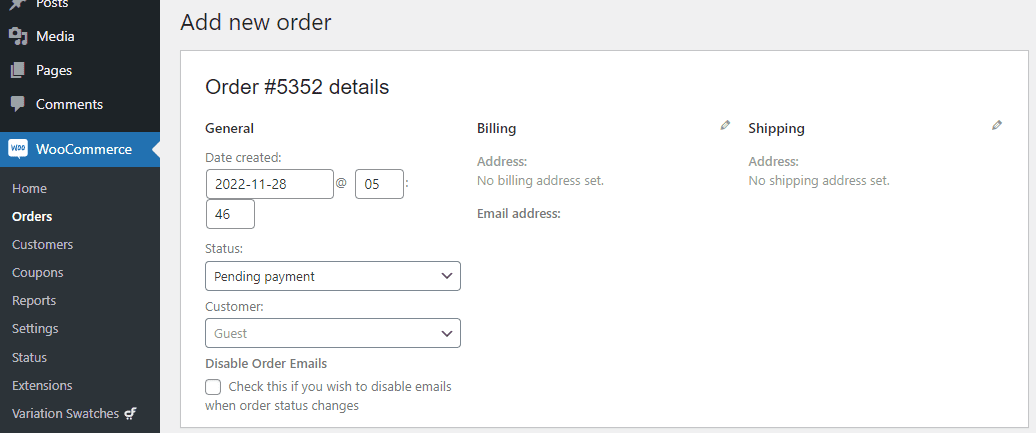
Task: Click the hour input field showing 05
Action: click(x=379, y=184)
